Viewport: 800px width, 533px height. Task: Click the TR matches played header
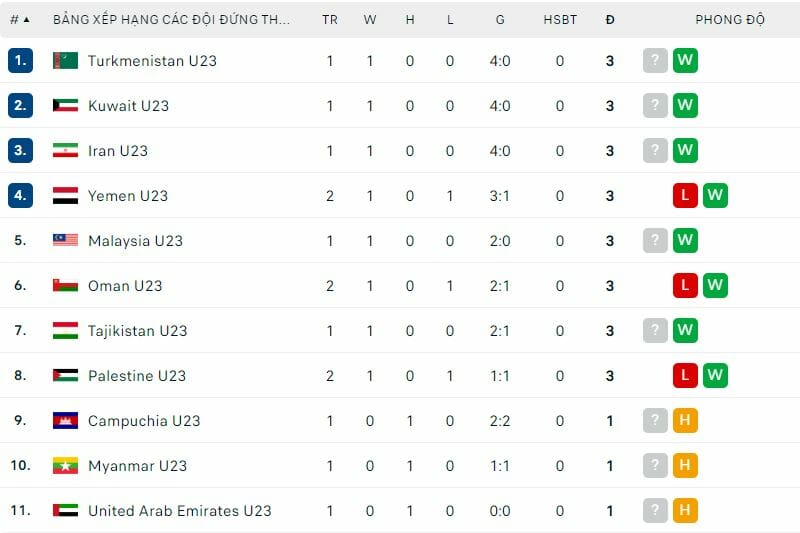[x=330, y=20]
